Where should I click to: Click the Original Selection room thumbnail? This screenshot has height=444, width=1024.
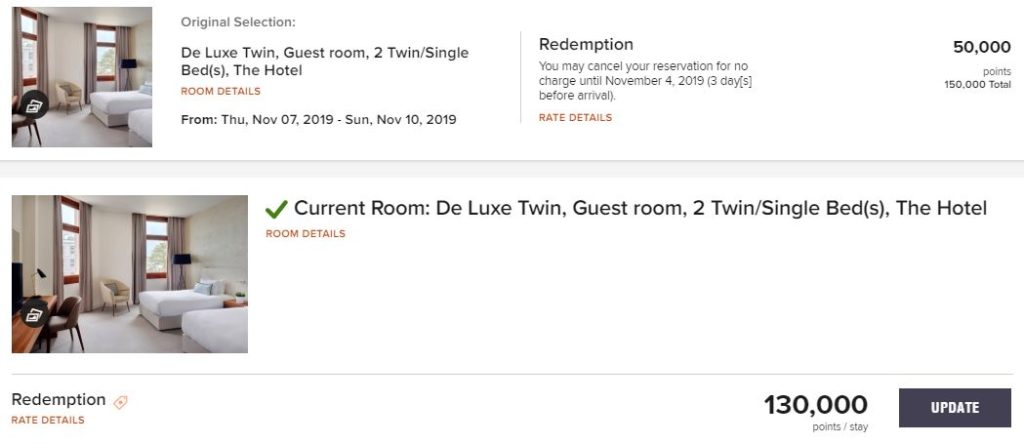(82, 77)
